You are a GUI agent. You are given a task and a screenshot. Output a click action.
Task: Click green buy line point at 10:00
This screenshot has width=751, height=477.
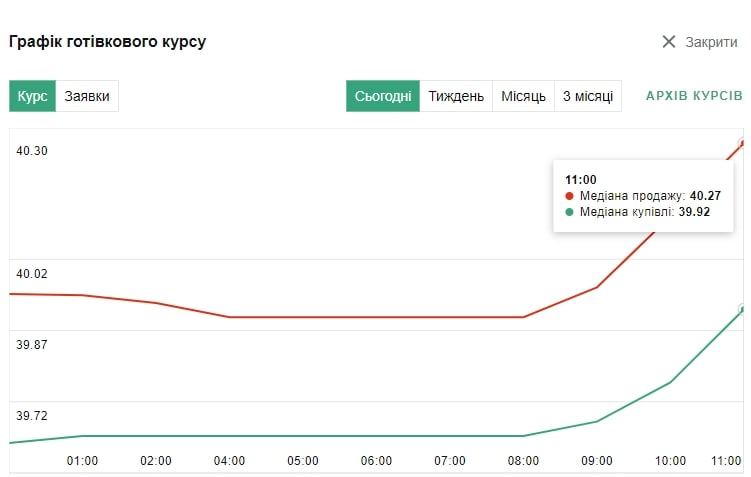point(670,382)
